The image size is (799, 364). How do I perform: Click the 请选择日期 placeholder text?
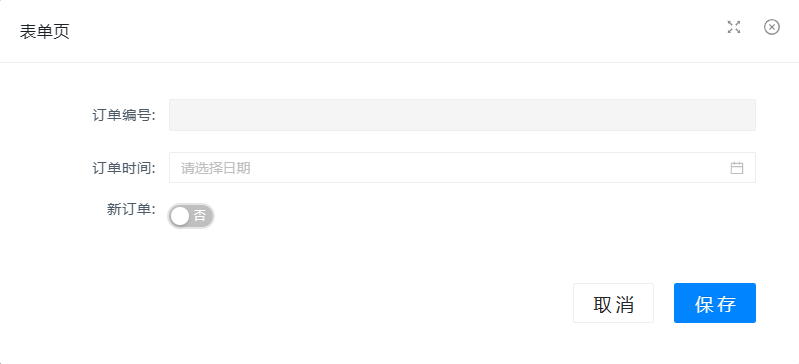point(216,168)
